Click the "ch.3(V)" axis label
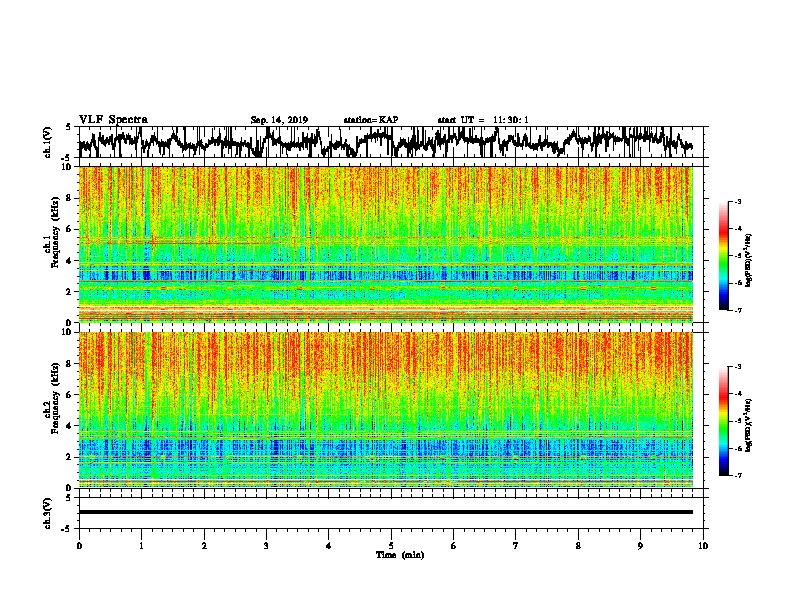Image resolution: width=792 pixels, height=612 pixels. tap(47, 514)
